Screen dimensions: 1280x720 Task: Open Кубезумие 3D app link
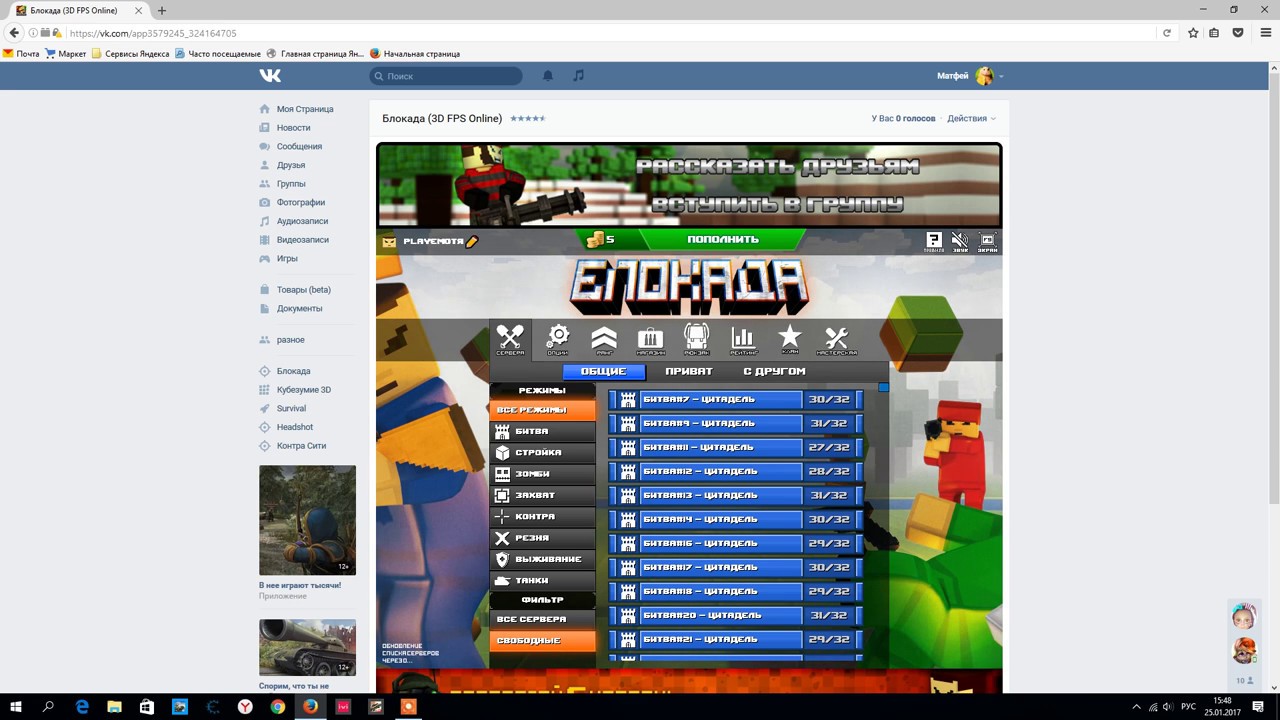304,390
